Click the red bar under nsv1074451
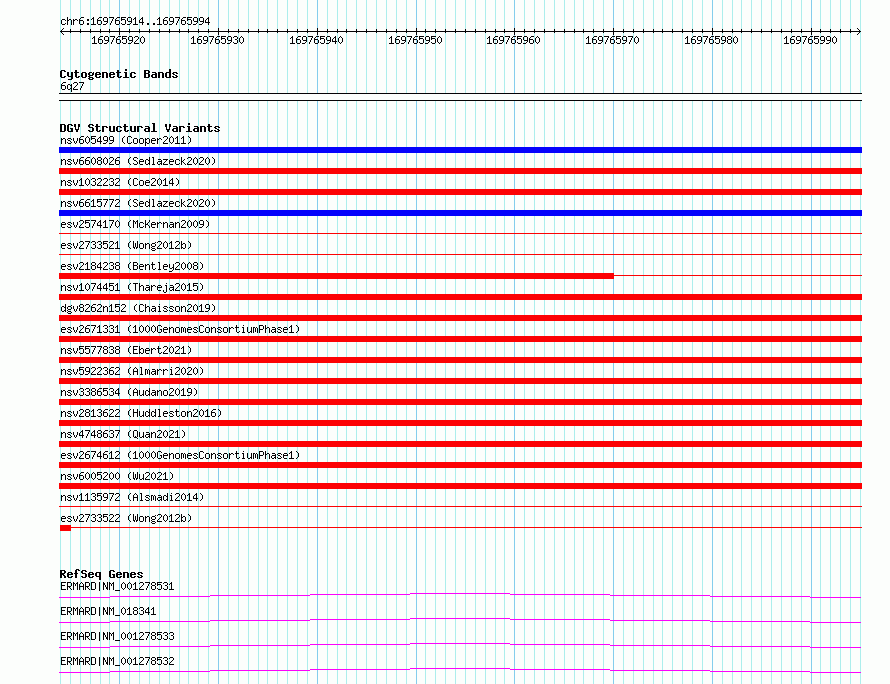The image size is (890, 684). click(x=460, y=297)
